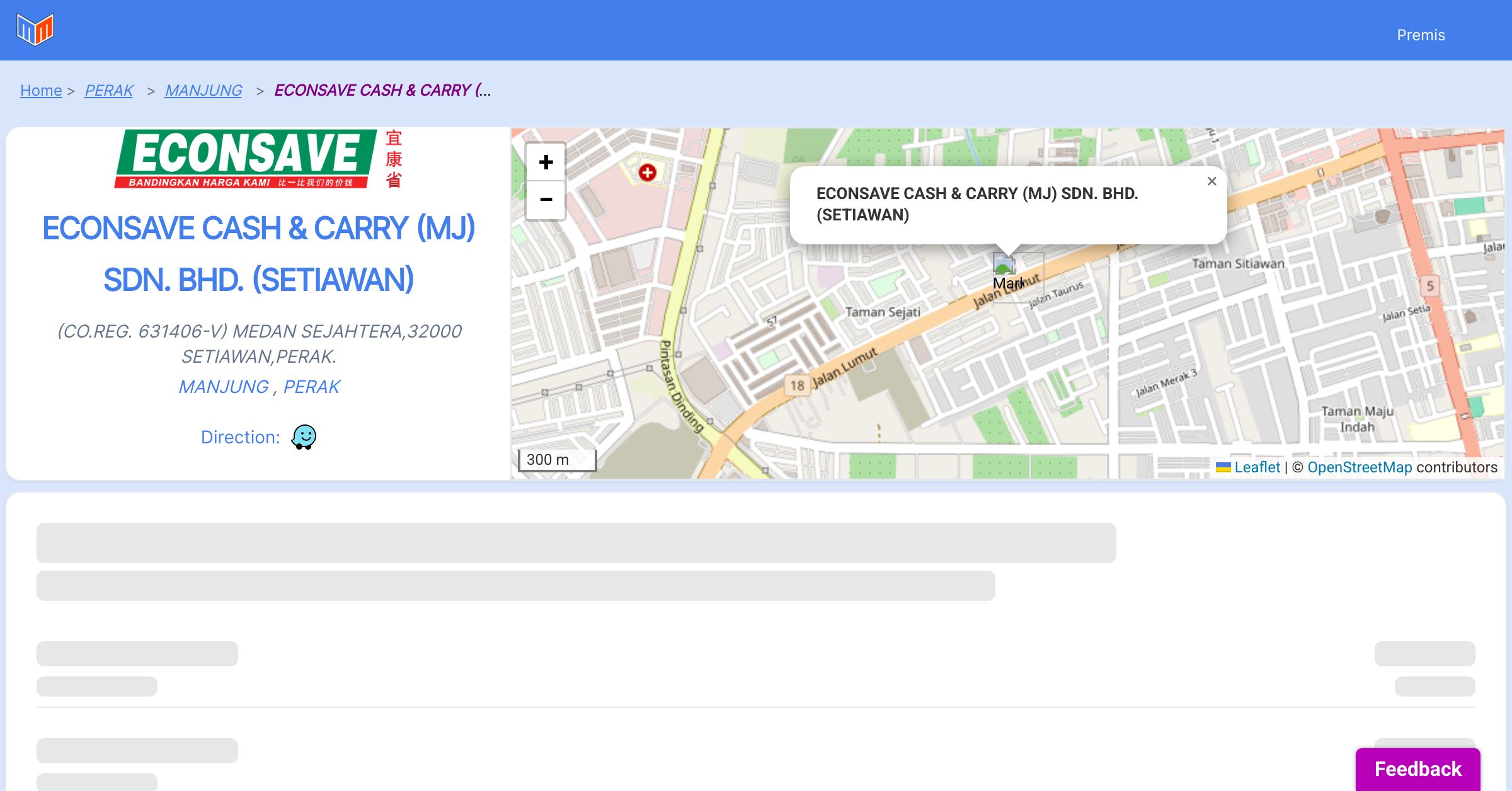The height and width of the screenshot is (791, 1512).
Task: Click PERAK state link below address
Action: [x=311, y=387]
